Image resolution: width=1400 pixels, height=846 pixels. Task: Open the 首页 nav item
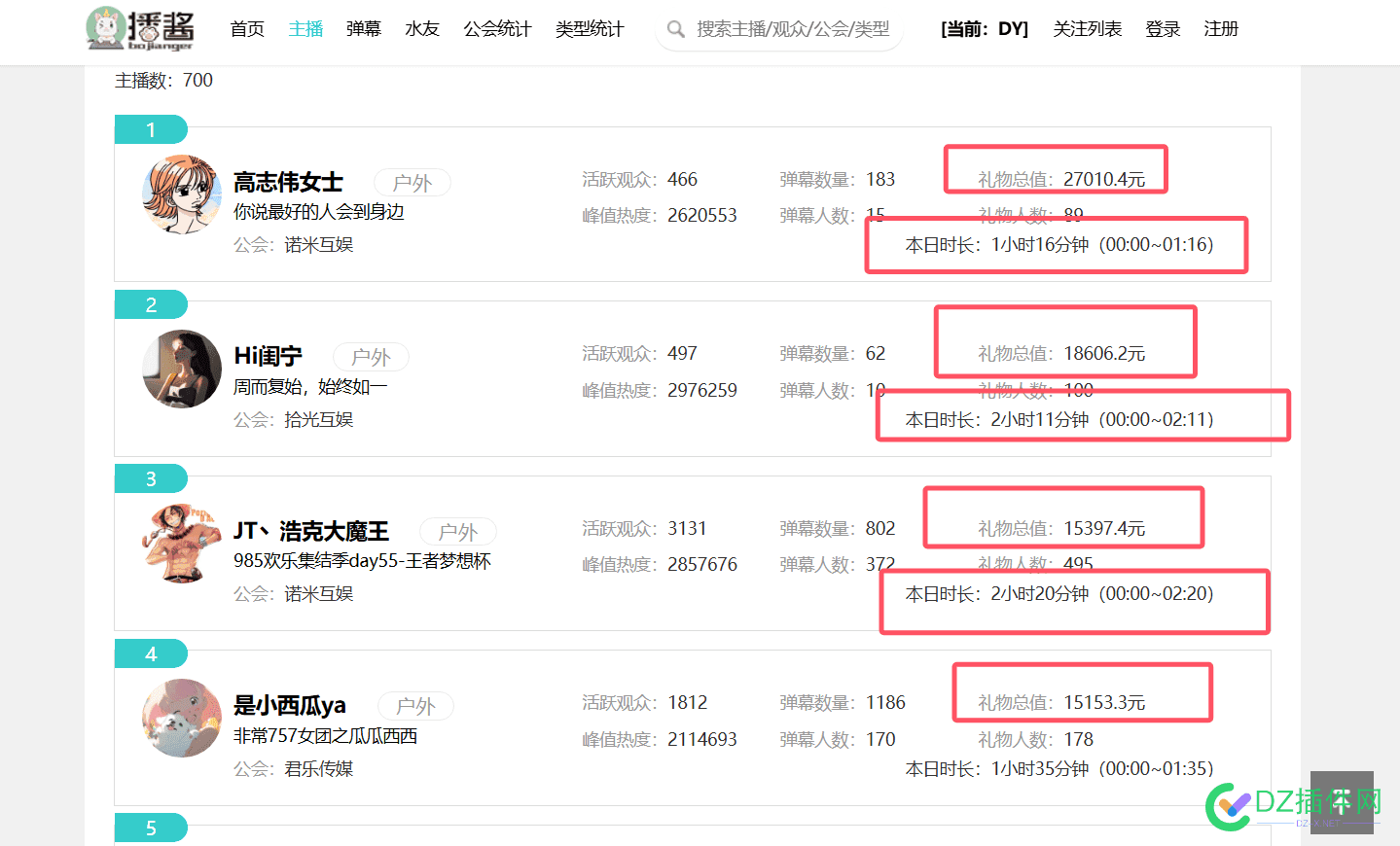pyautogui.click(x=247, y=29)
